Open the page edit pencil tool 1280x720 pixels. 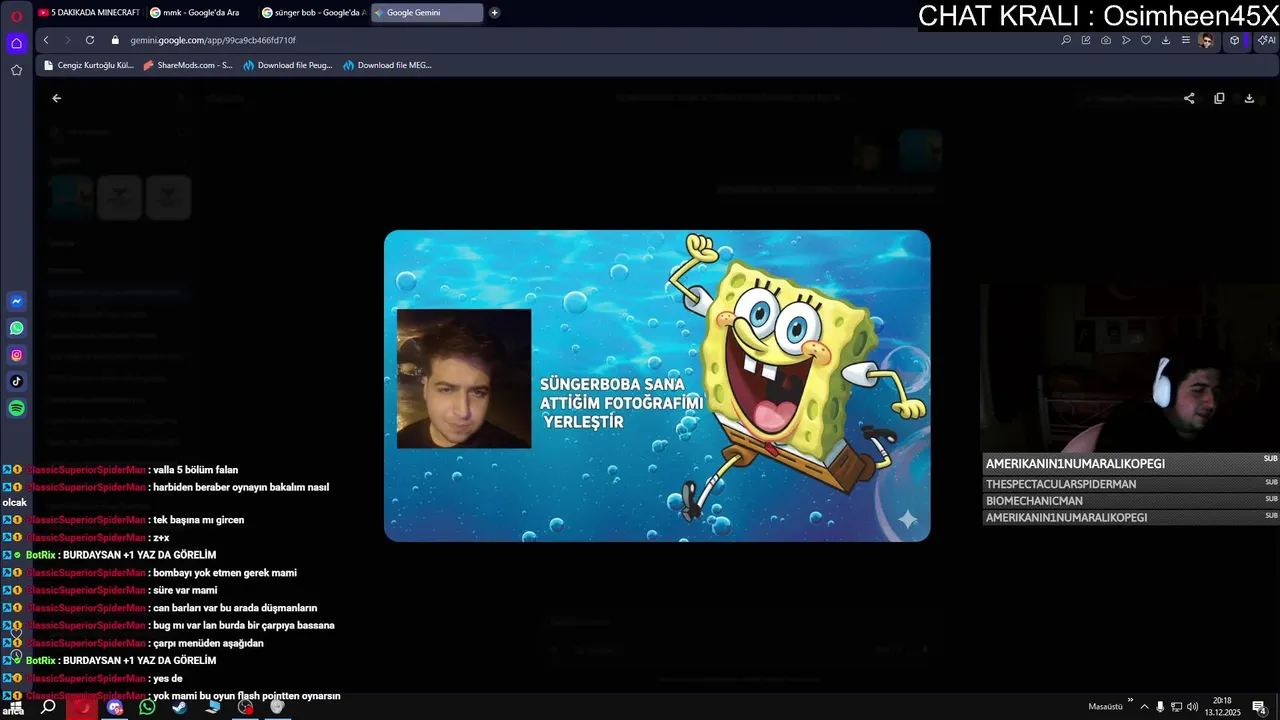(x=1086, y=40)
